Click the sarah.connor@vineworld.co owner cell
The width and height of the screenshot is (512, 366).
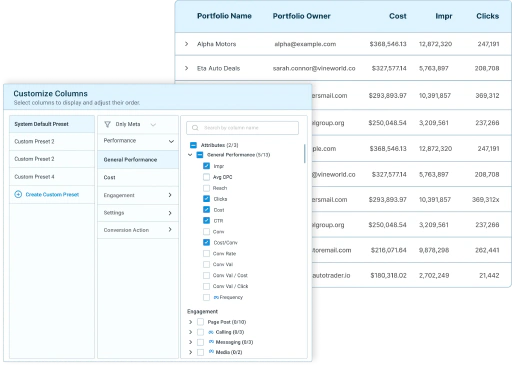314,68
